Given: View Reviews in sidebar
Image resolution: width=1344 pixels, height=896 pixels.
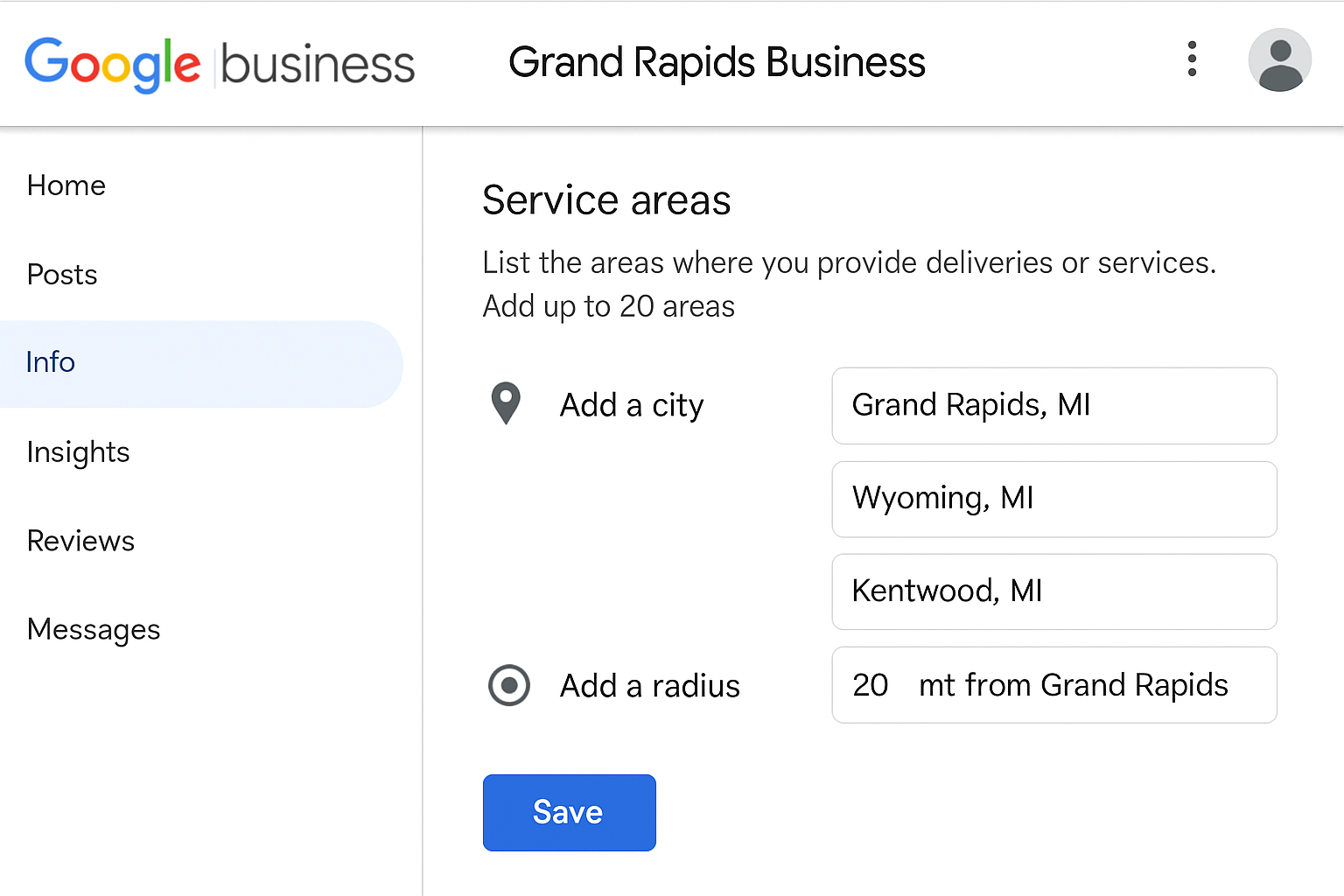Looking at the screenshot, I should coord(80,541).
